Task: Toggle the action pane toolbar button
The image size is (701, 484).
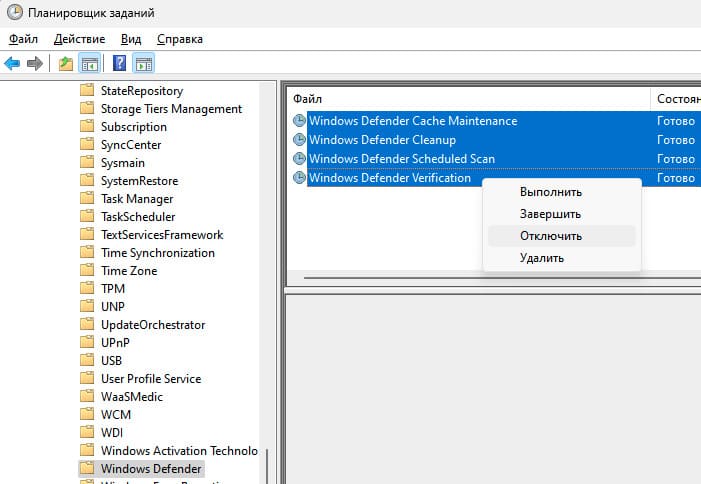Action: click(x=143, y=64)
